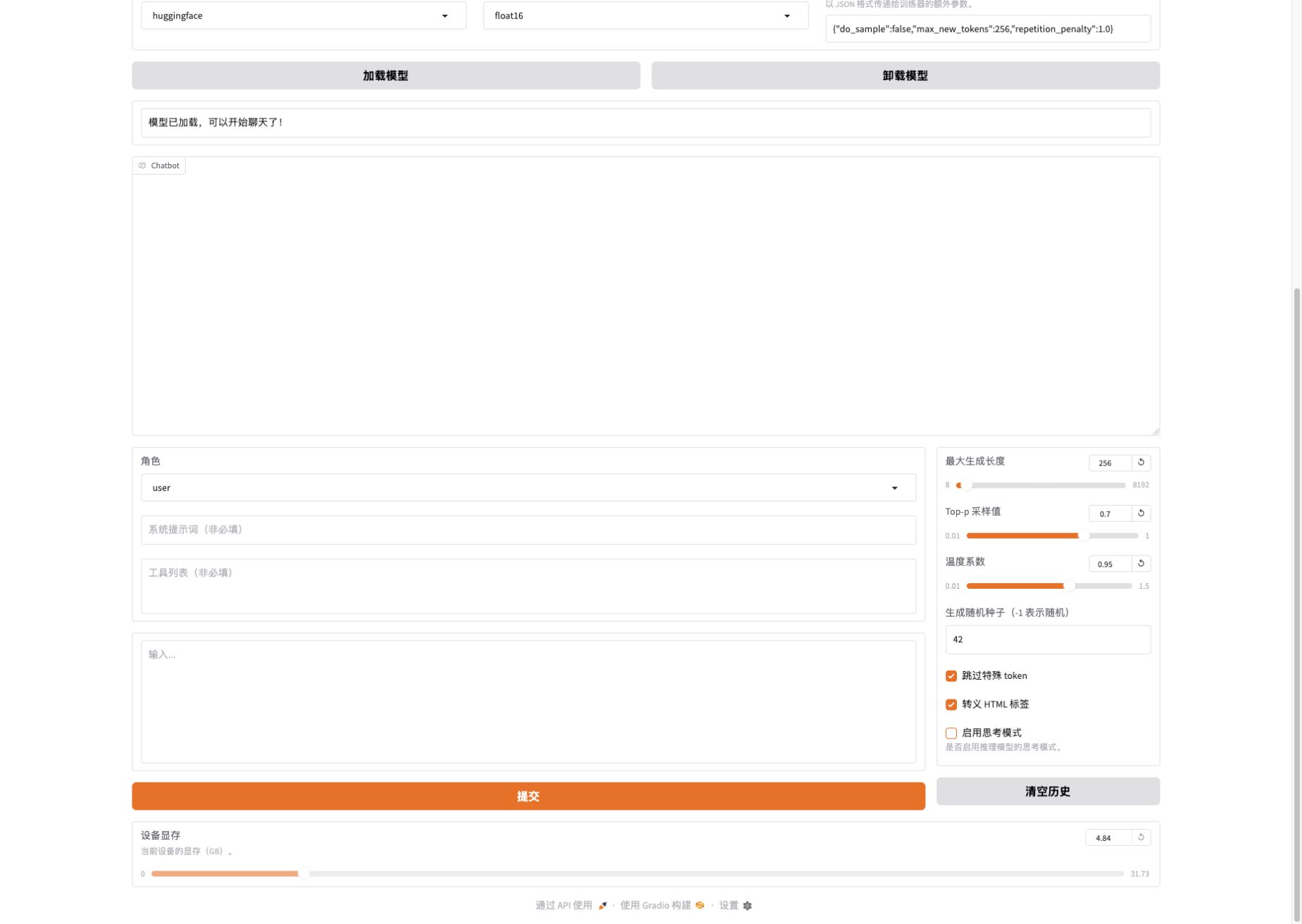Viewport: 1302px width, 924px height.
Task: Uncheck 转义 HTML 标签 checkbox
Action: 951,705
